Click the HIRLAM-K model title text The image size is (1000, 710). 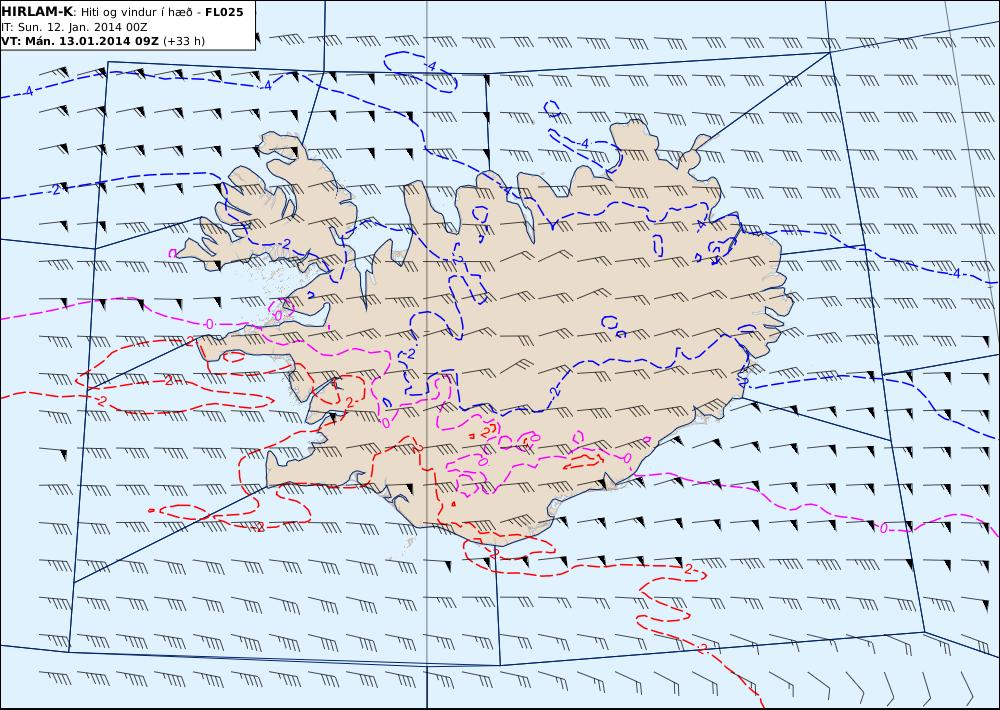[x=37, y=12]
